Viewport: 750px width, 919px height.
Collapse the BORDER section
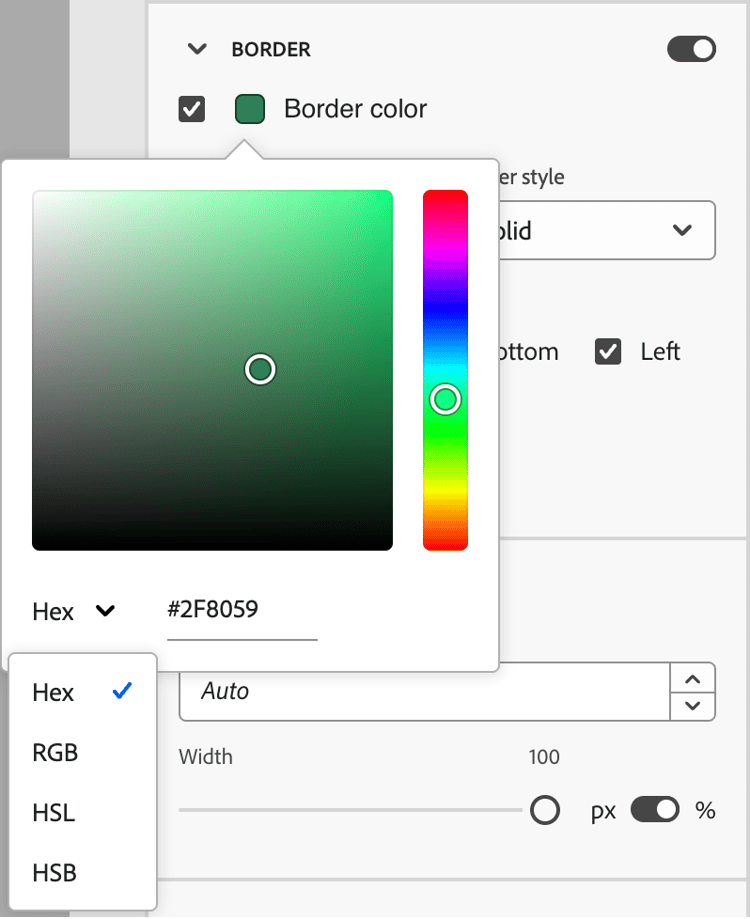(x=197, y=49)
